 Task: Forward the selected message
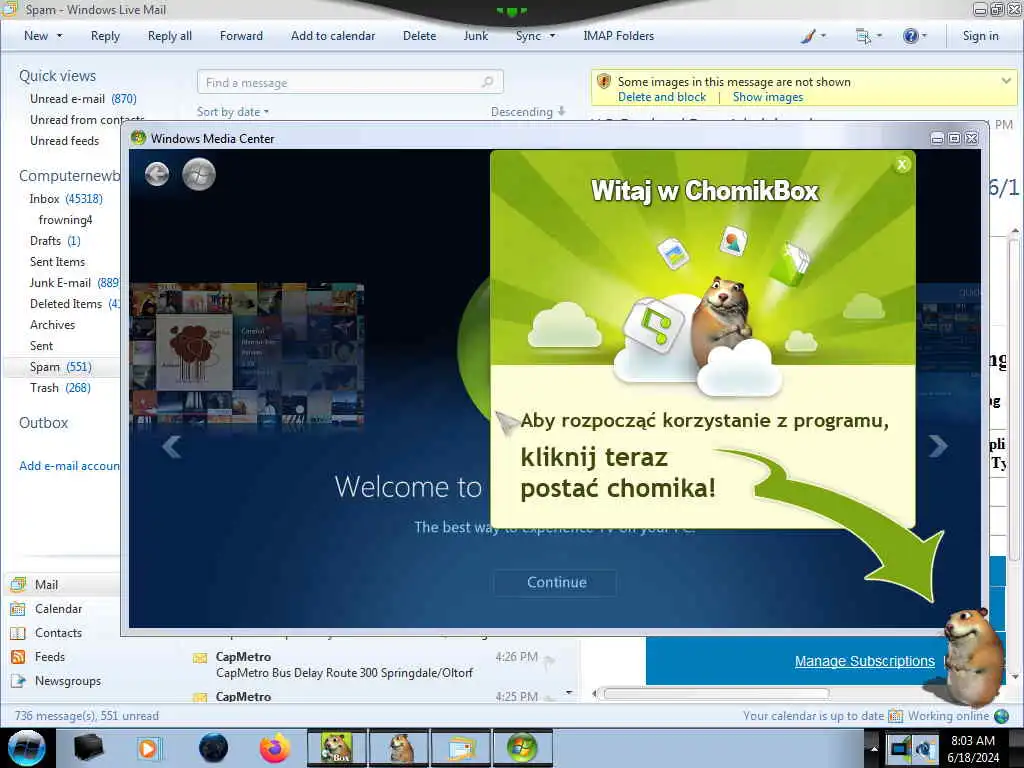[x=241, y=36]
